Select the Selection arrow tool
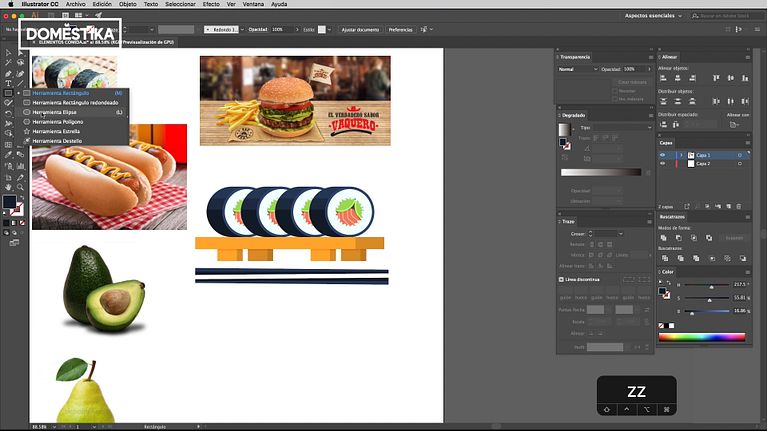Screen dimensions: 767x431 pyautogui.click(x=8, y=52)
